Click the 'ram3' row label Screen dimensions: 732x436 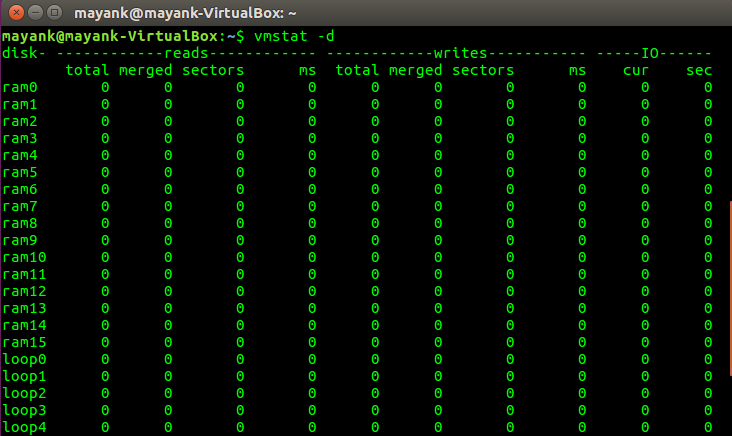point(20,138)
